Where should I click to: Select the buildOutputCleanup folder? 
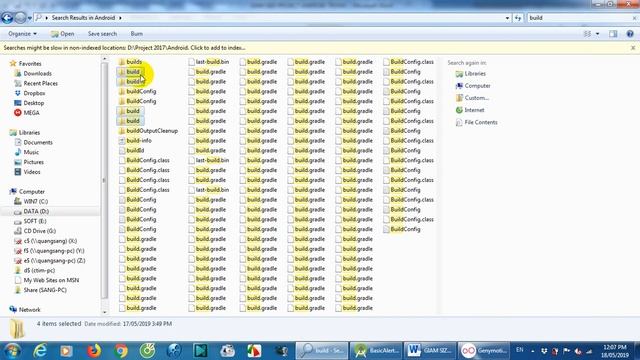point(152,131)
